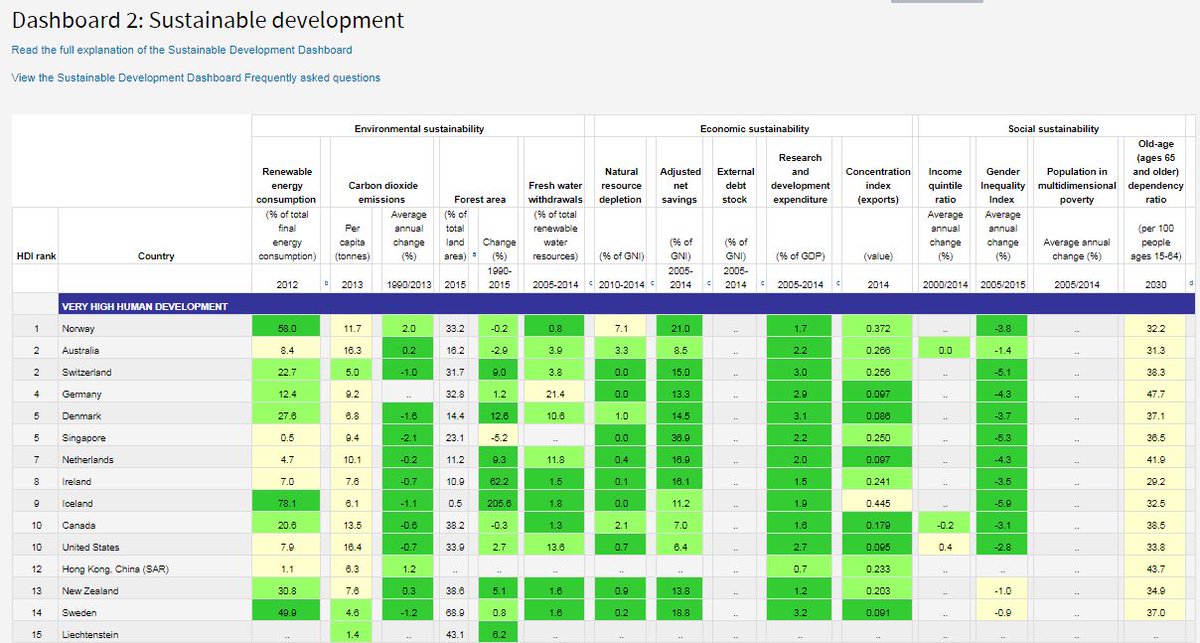Click Norway's 58.0 renewable energy cell
Image resolution: width=1200 pixels, height=643 pixels.
pos(286,328)
